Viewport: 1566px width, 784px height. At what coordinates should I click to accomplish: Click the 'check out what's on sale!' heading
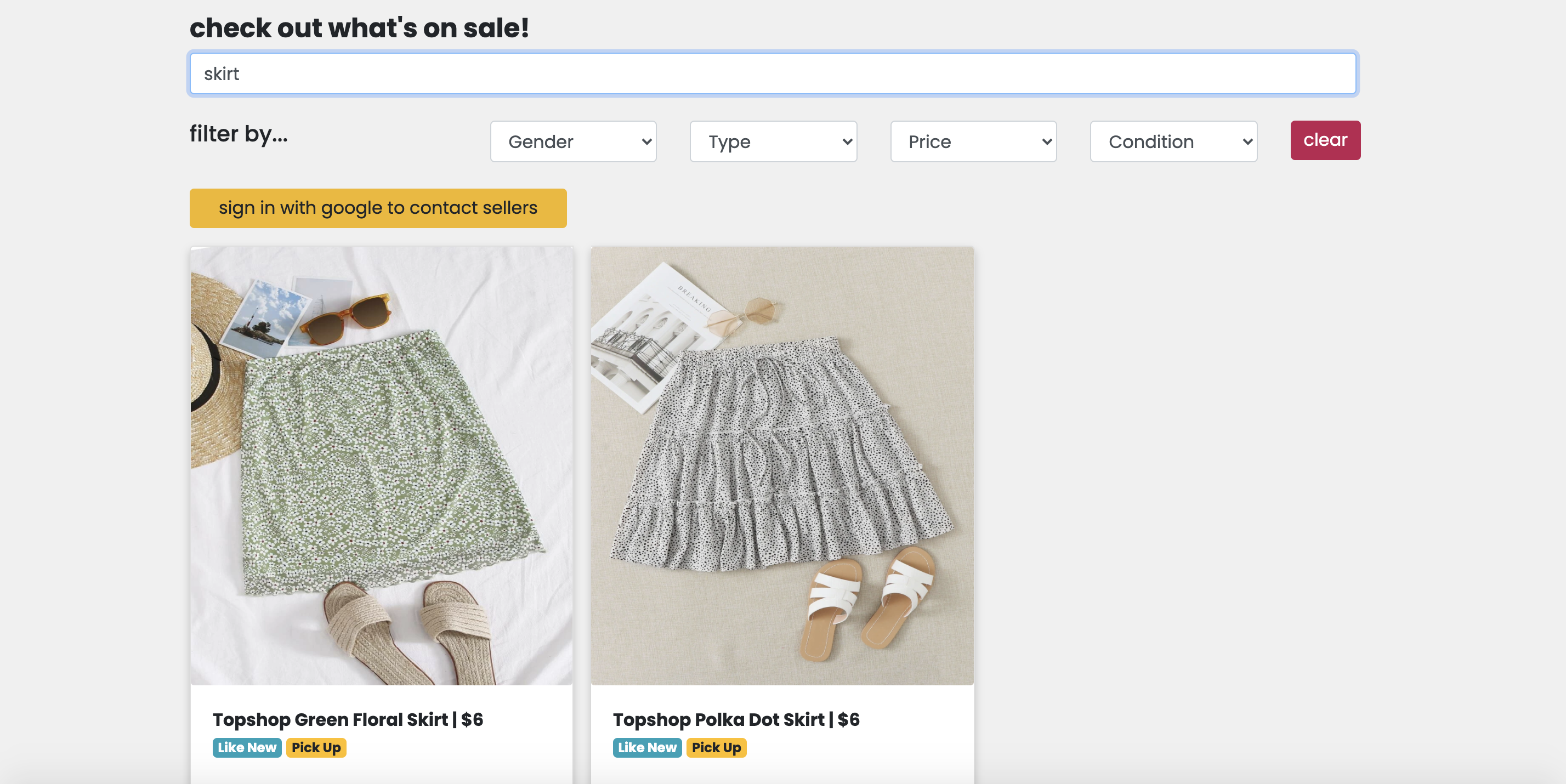pos(359,28)
